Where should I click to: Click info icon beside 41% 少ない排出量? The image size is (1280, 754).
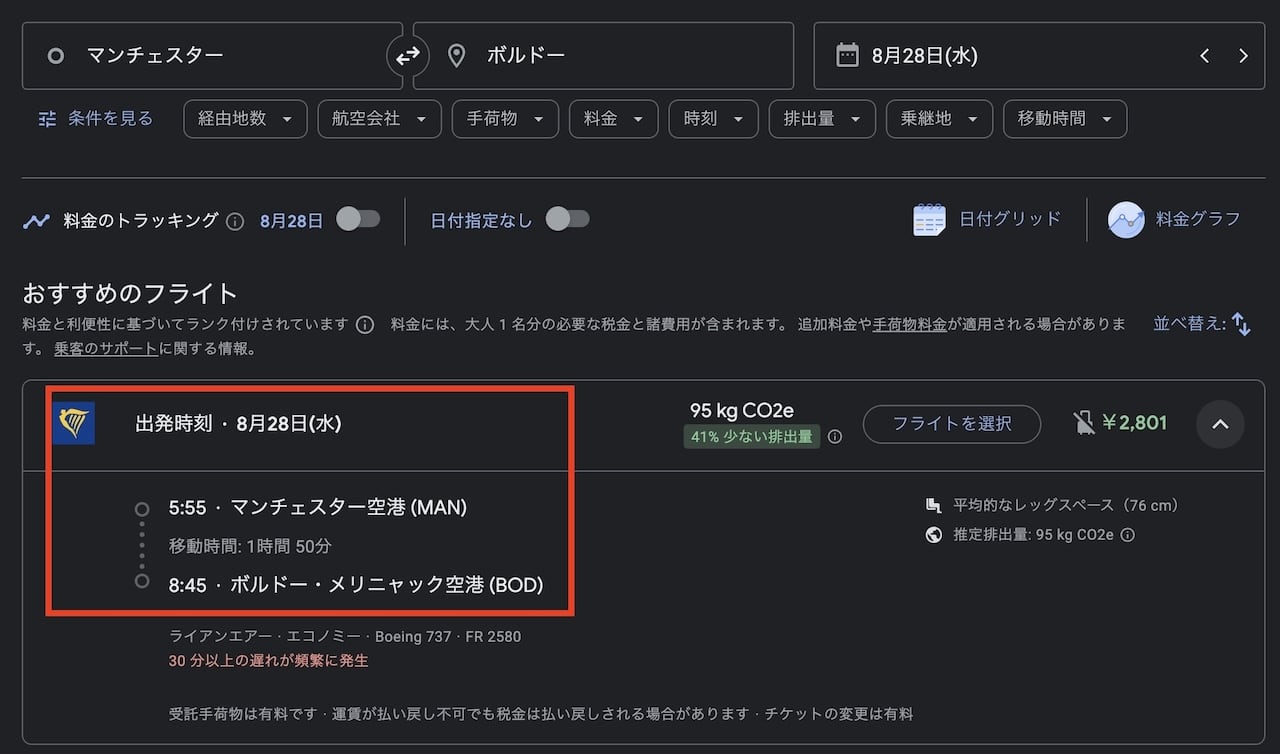click(835, 437)
